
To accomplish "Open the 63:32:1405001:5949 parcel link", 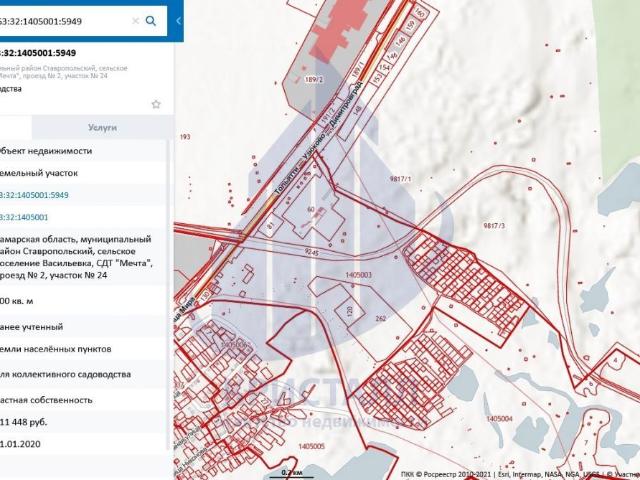I will [x=34, y=194].
